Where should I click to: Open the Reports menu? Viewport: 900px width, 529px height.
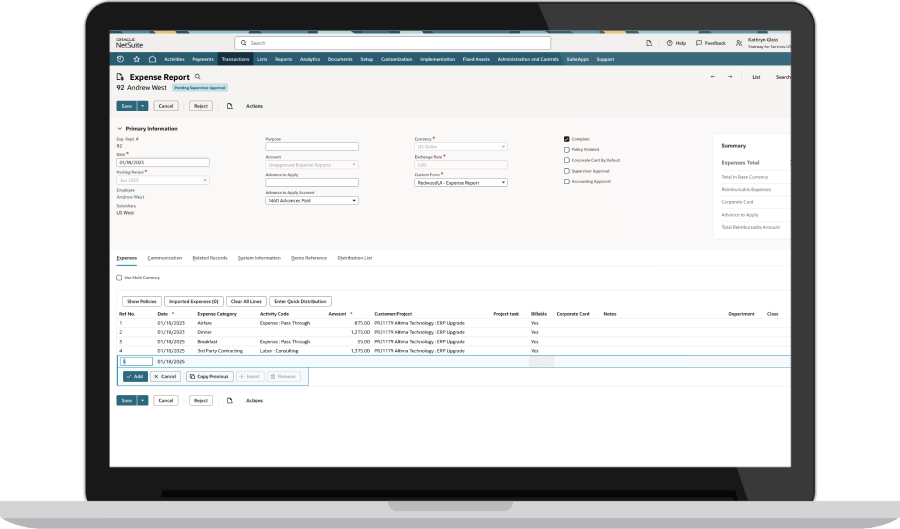(x=284, y=59)
